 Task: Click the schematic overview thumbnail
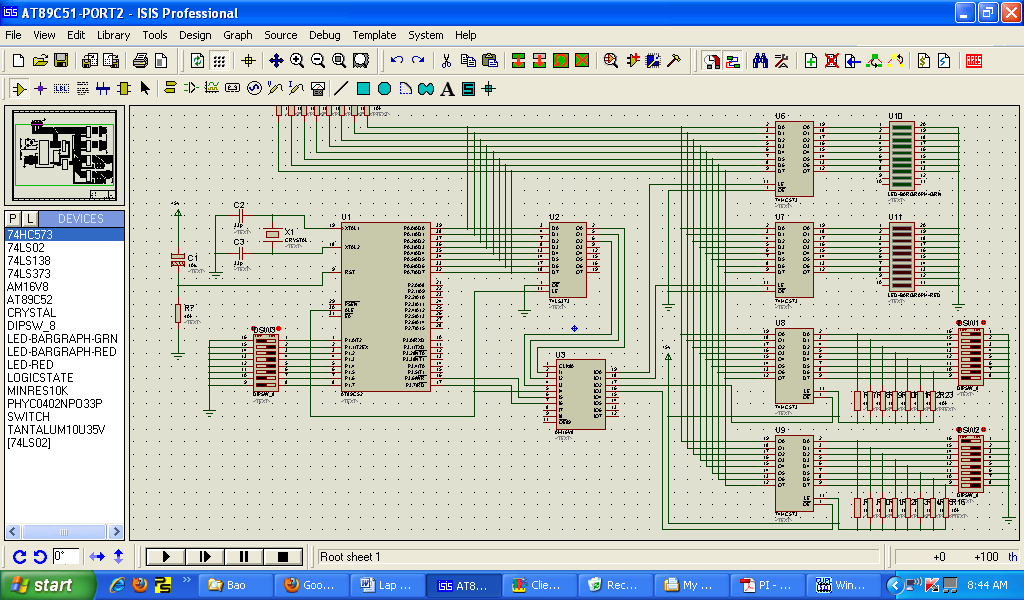(65, 155)
